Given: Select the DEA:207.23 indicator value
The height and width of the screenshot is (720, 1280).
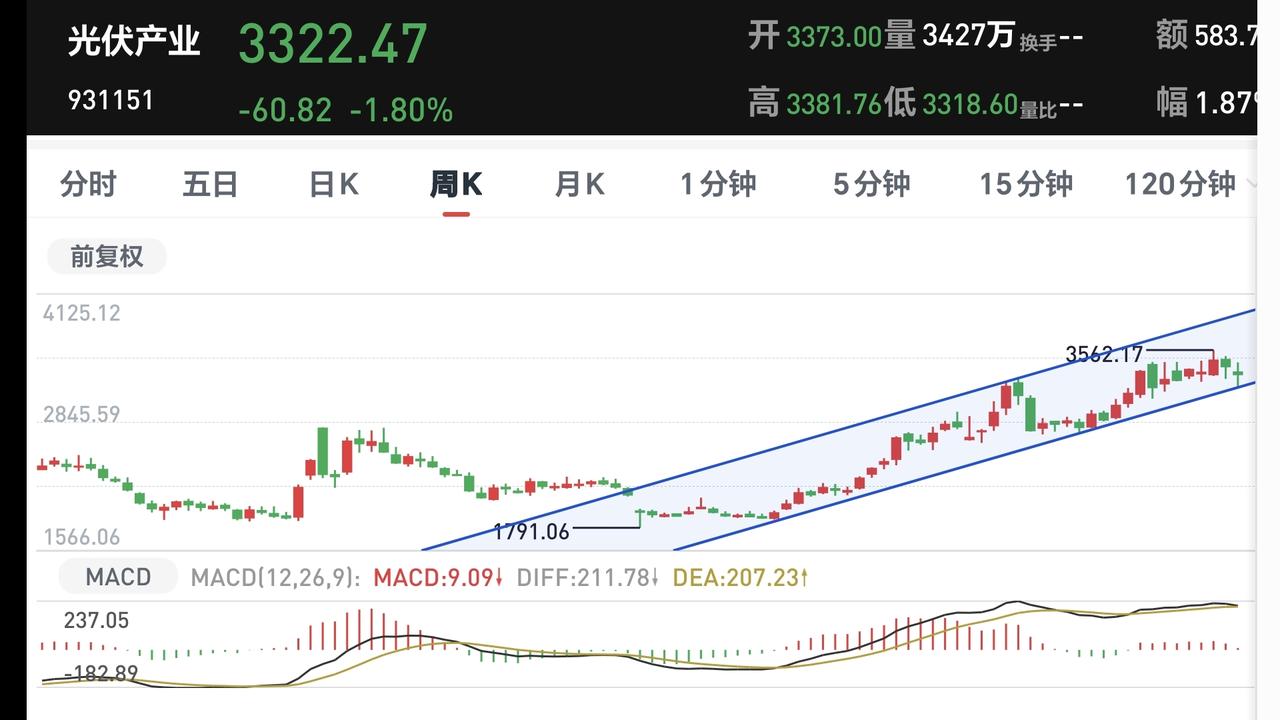Looking at the screenshot, I should 741,577.
